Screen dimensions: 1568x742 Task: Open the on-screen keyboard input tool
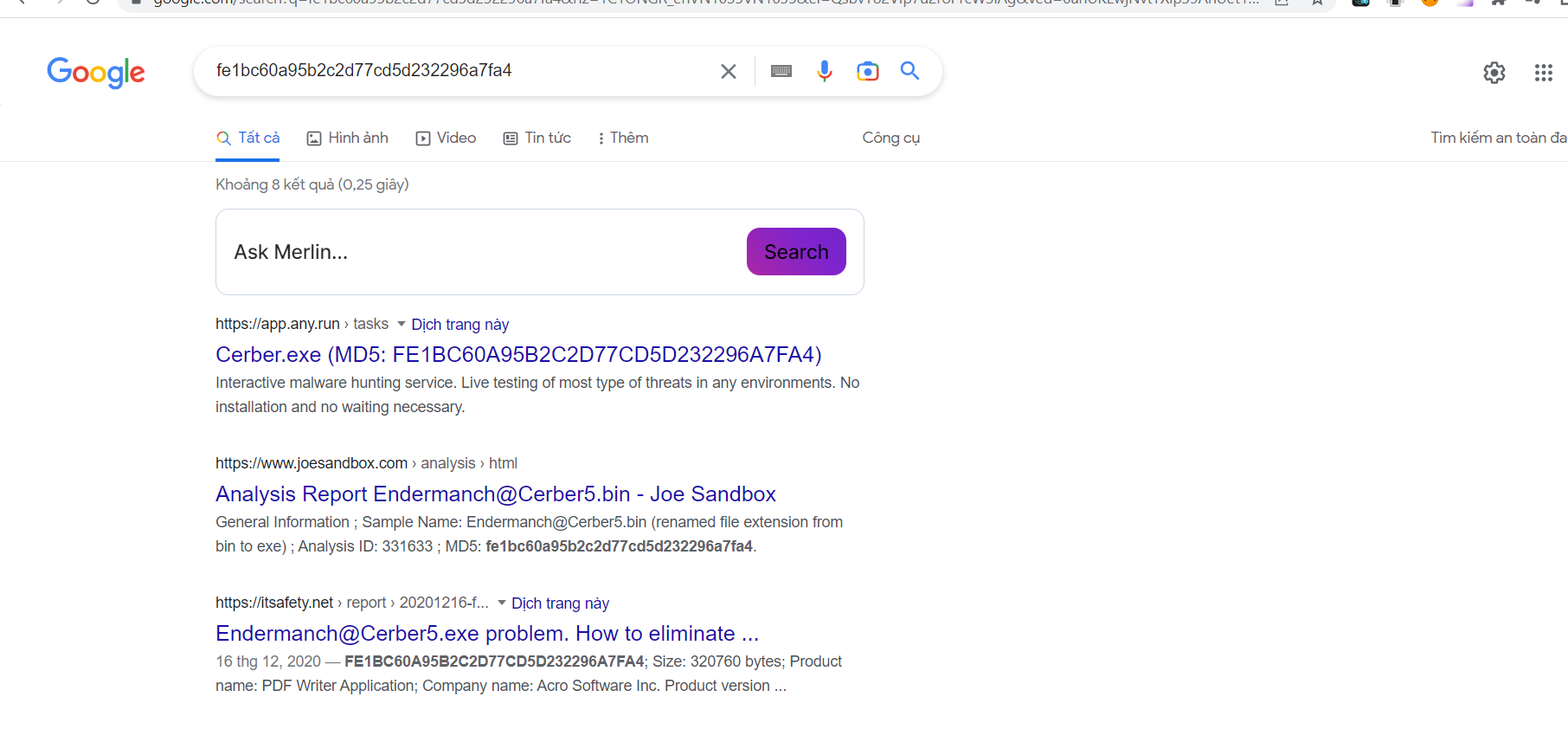coord(781,71)
